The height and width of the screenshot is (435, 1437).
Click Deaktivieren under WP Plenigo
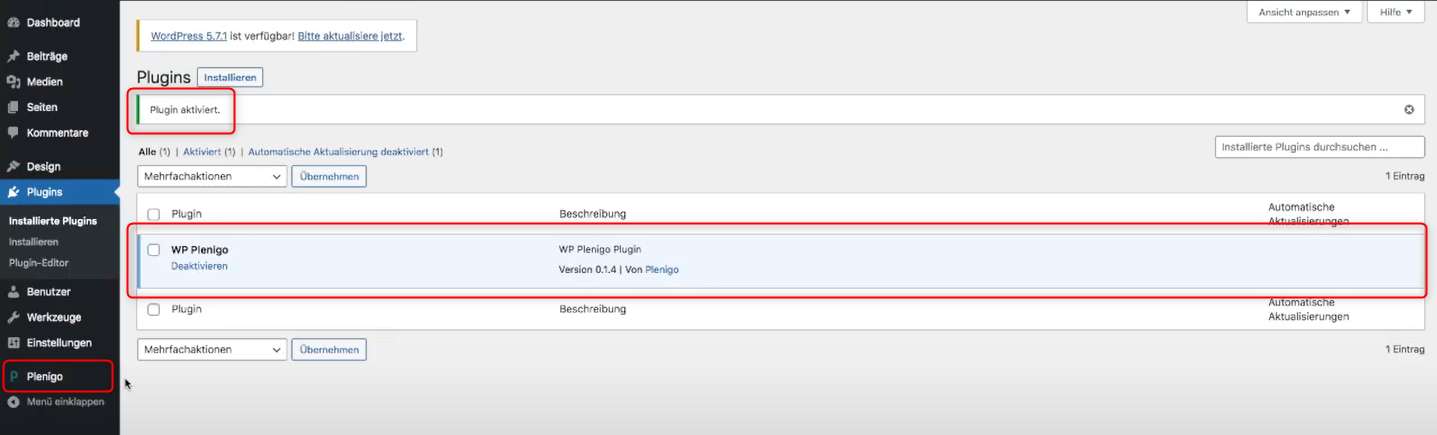[x=199, y=266]
